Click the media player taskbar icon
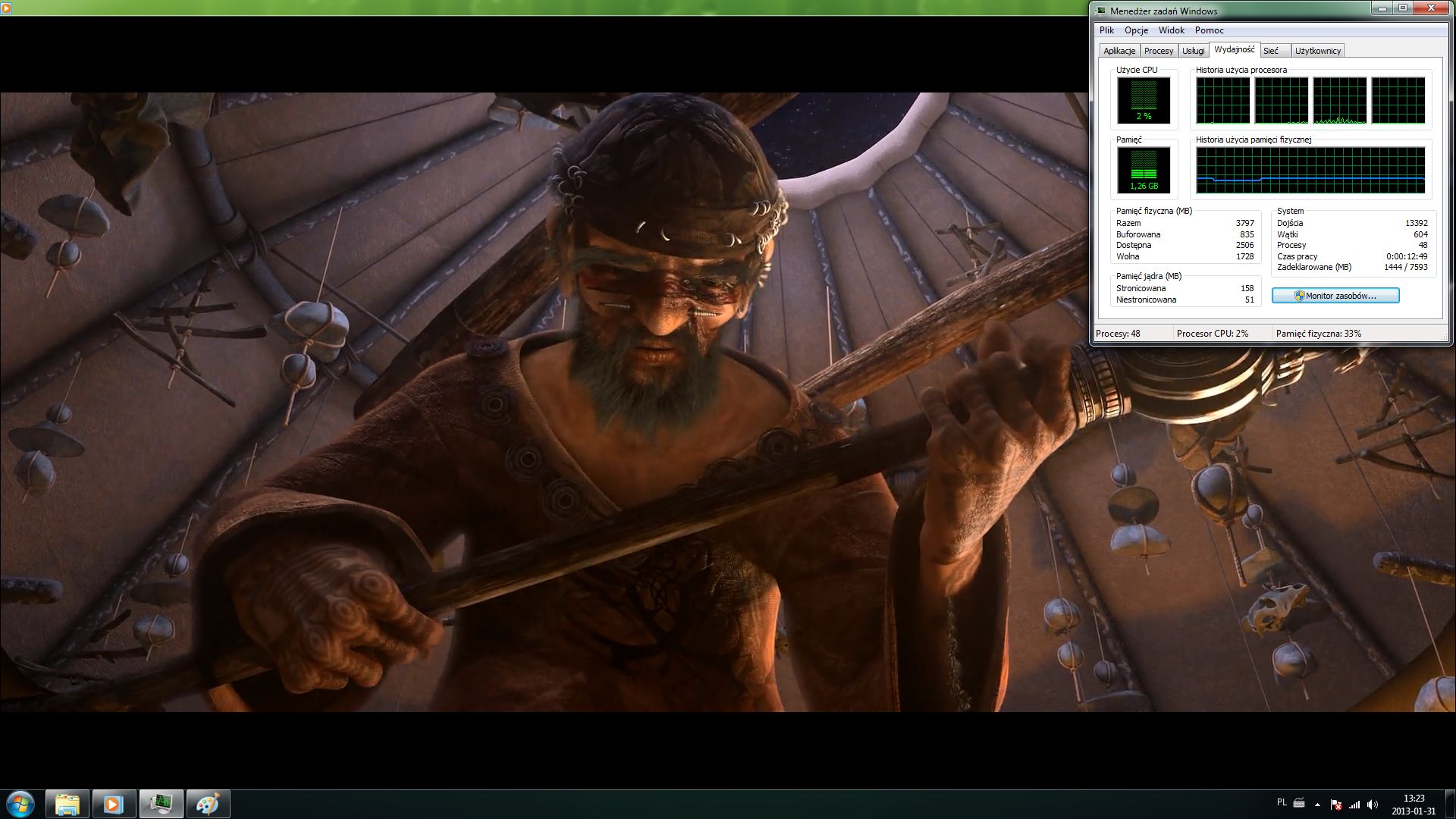 tap(114, 804)
